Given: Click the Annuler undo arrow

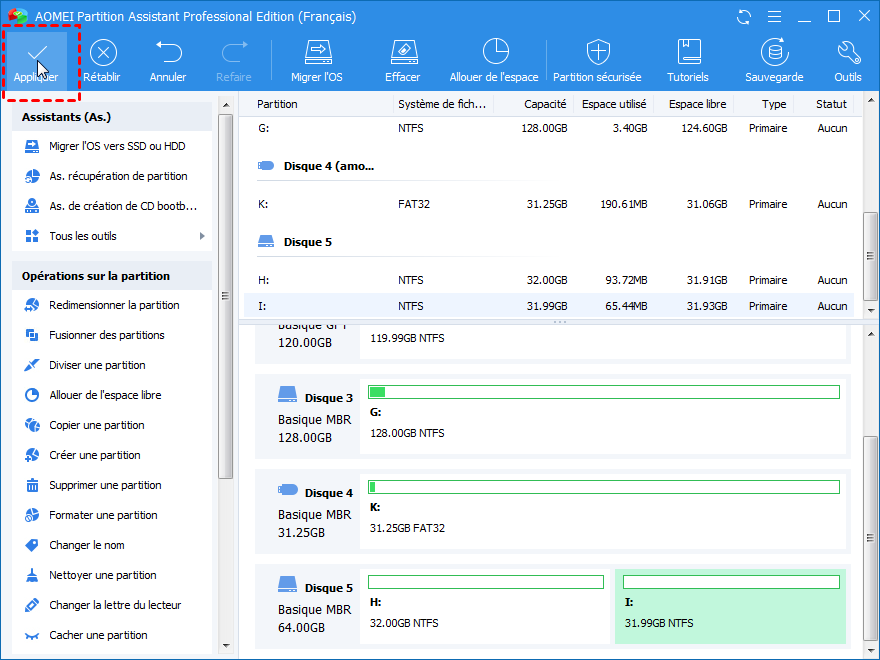Looking at the screenshot, I should point(168,53).
